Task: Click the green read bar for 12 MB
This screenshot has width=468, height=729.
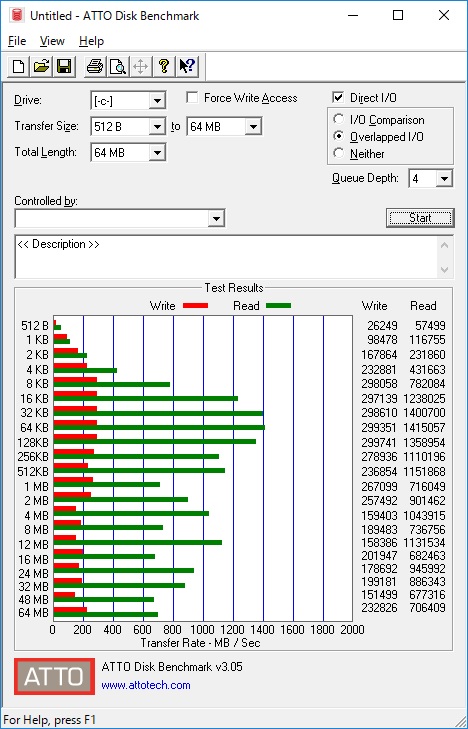Action: [138, 543]
